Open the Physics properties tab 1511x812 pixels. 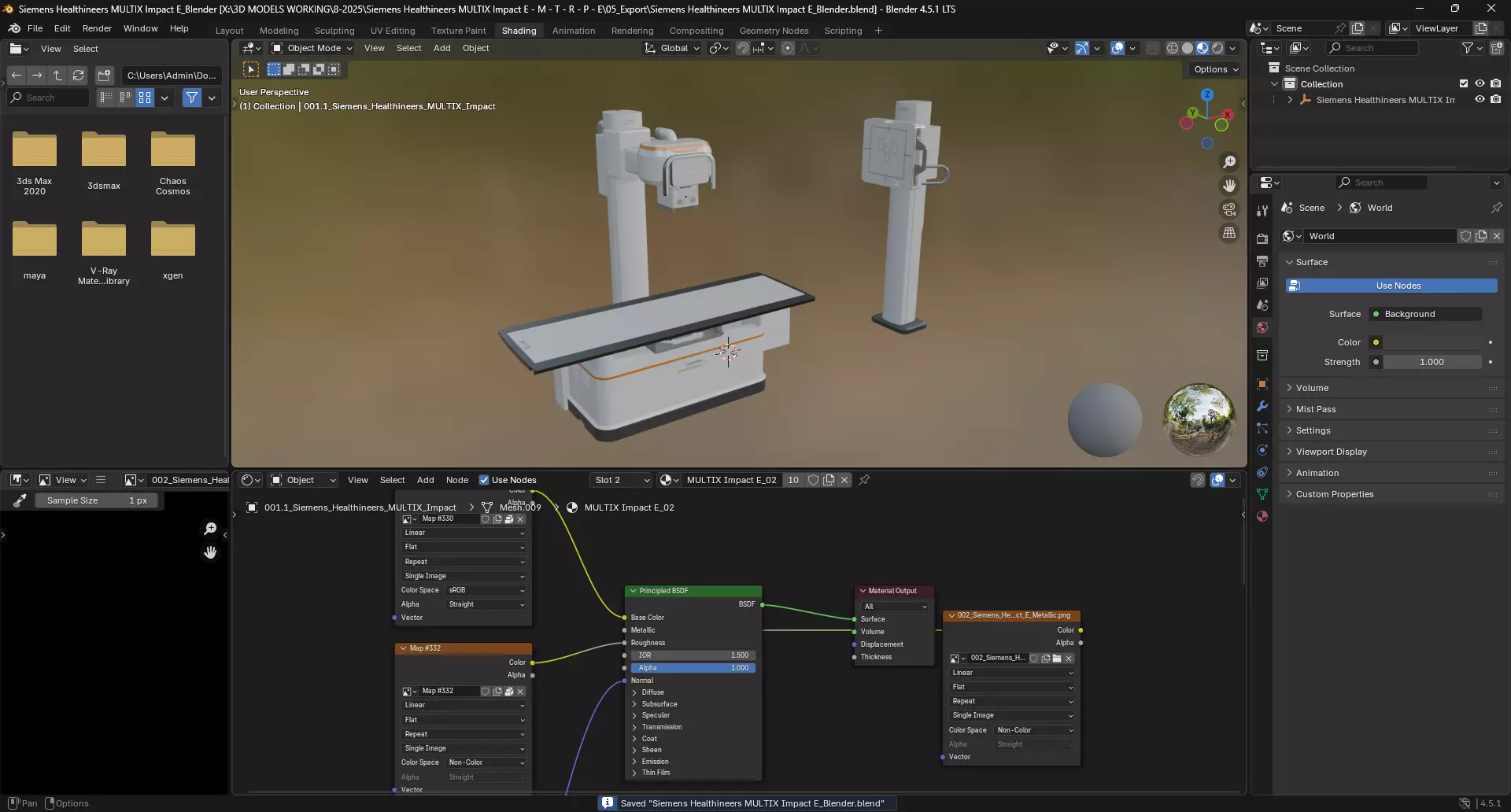point(1262,450)
